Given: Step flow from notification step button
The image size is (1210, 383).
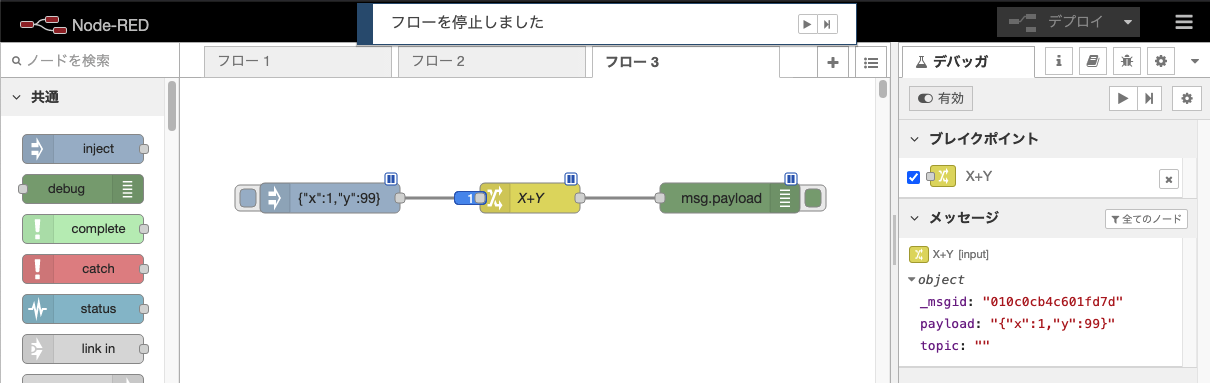Looking at the screenshot, I should [826, 24].
